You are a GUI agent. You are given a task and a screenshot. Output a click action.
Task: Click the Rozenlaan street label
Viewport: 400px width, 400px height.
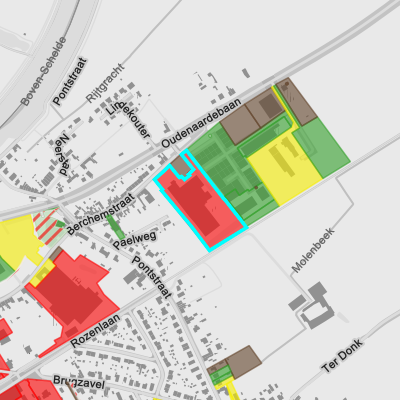[95, 331]
